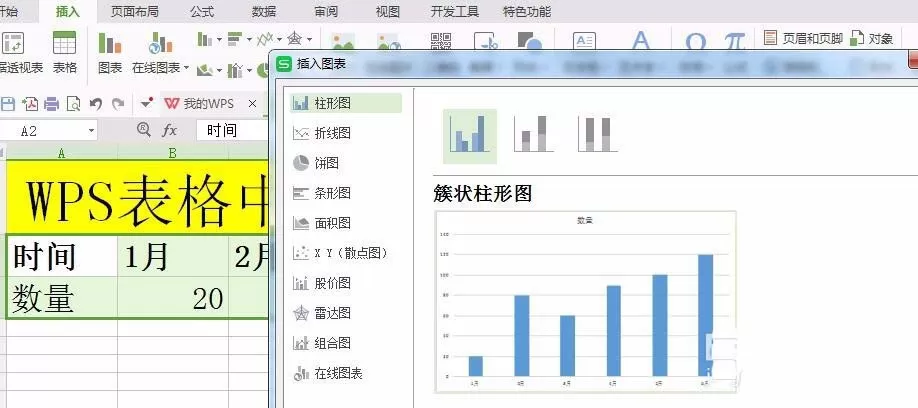Click the 图表 chart button
This screenshot has height=408, width=918.
(109, 52)
